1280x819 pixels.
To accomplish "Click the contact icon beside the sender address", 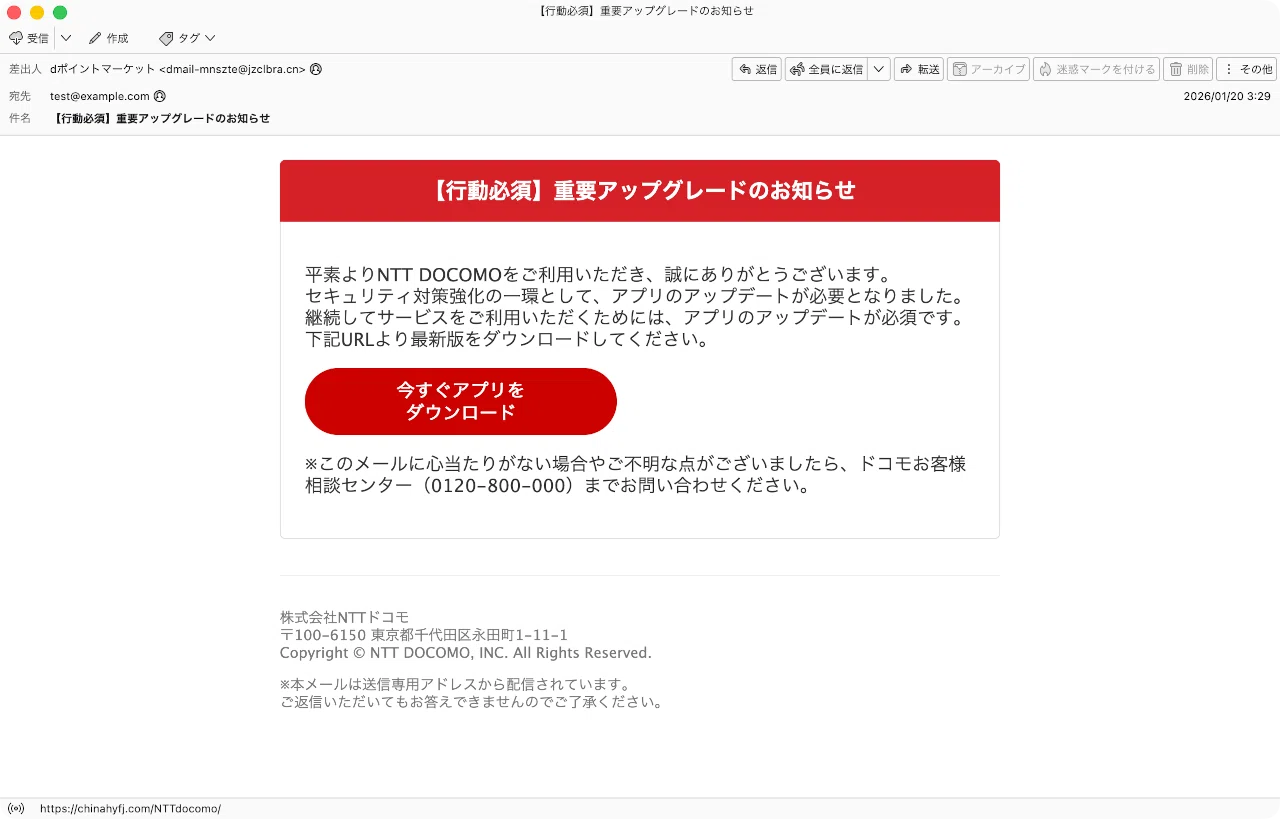I will (316, 69).
